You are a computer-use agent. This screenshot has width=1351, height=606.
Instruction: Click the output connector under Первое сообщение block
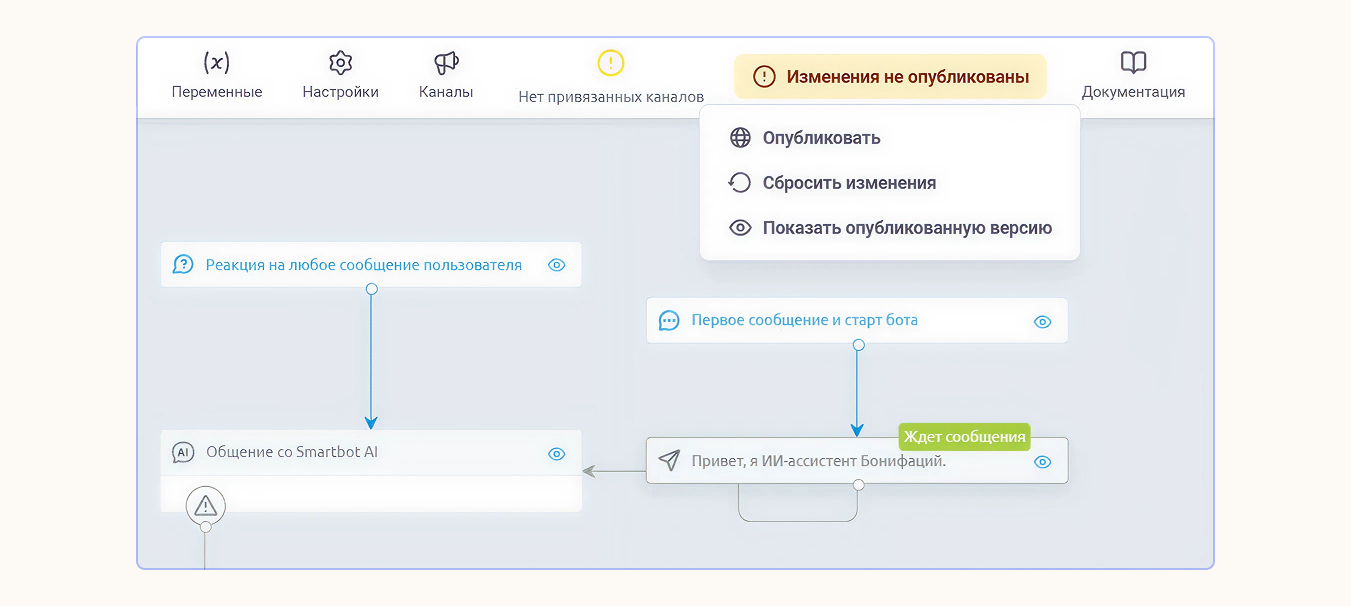point(858,345)
